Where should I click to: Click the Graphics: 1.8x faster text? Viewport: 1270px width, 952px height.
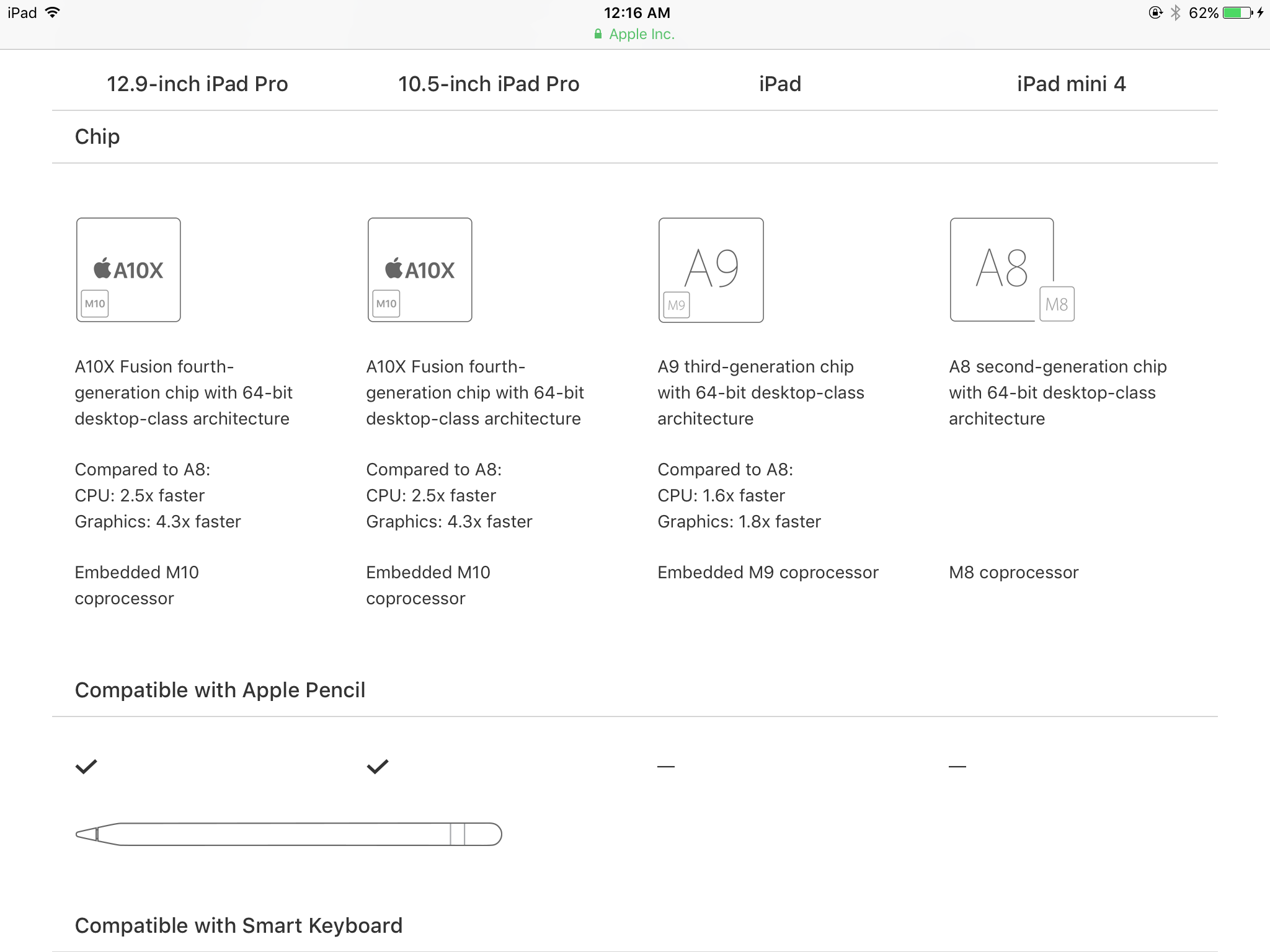tap(739, 521)
